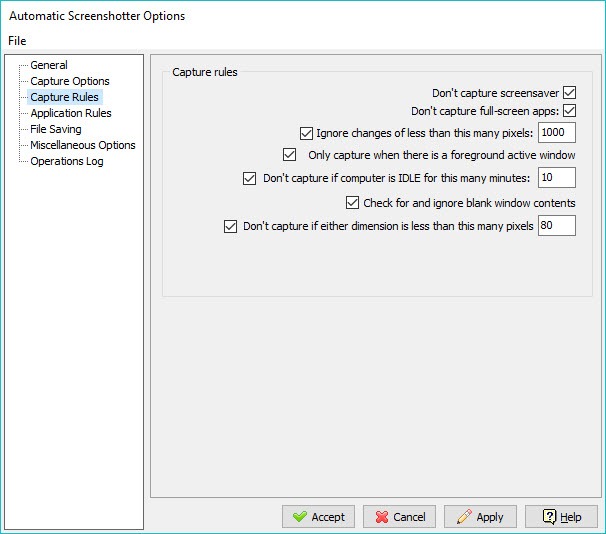This screenshot has width=606, height=534.
Task: Open Capture Options in the tree
Action: click(70, 81)
